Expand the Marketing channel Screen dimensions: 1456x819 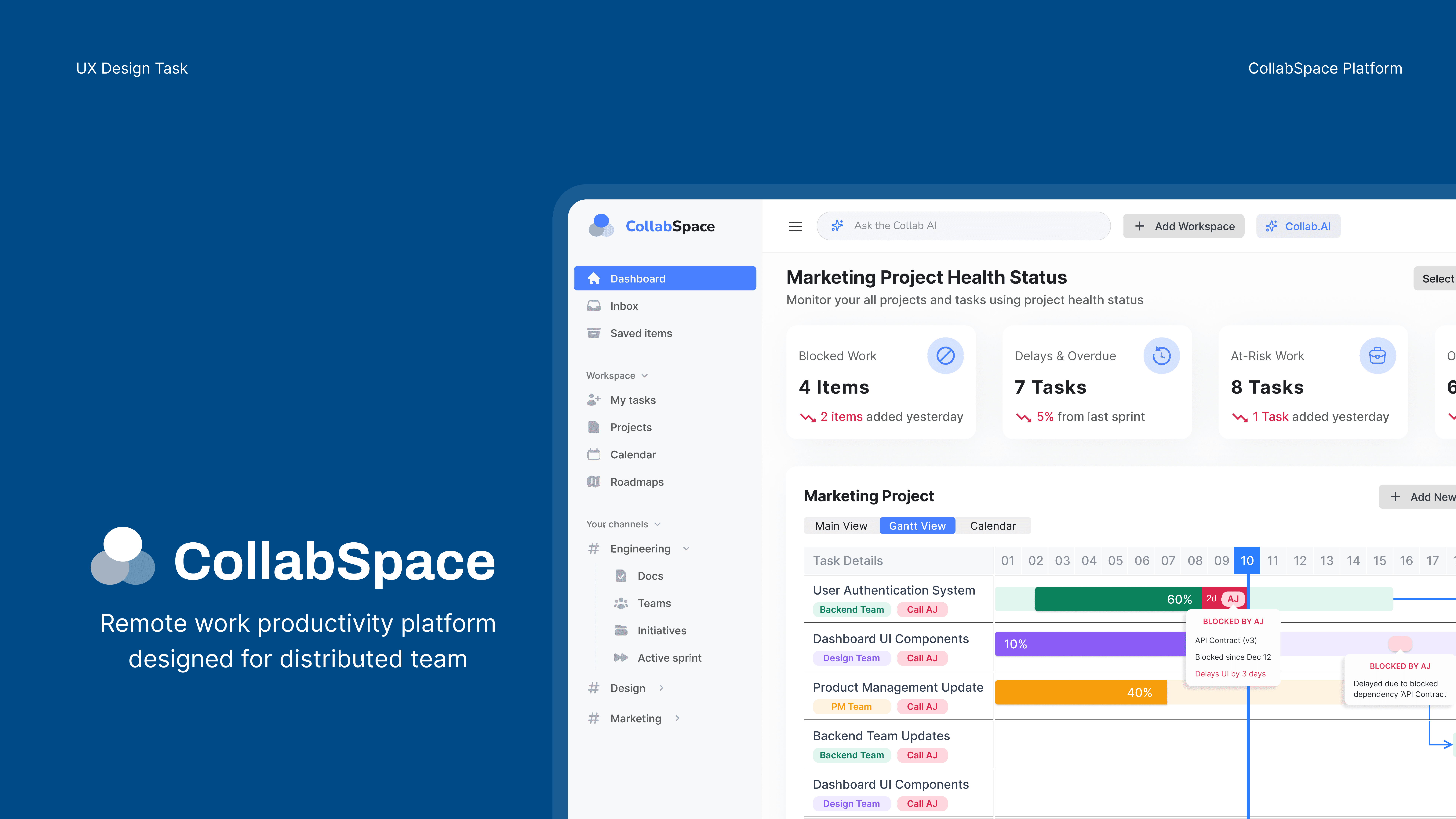[677, 718]
